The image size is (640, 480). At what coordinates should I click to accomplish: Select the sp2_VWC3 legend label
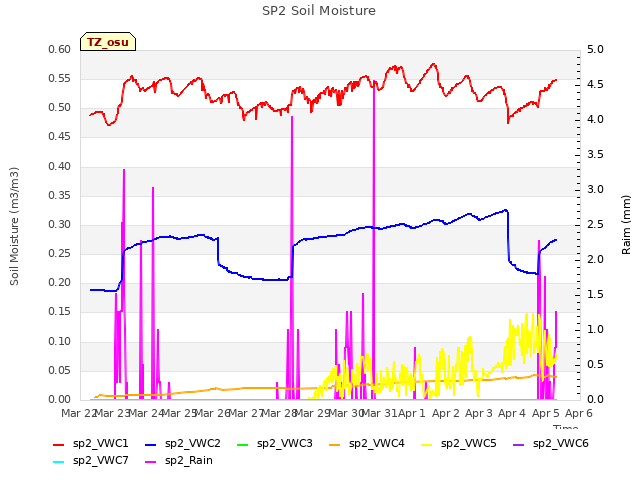(x=285, y=443)
